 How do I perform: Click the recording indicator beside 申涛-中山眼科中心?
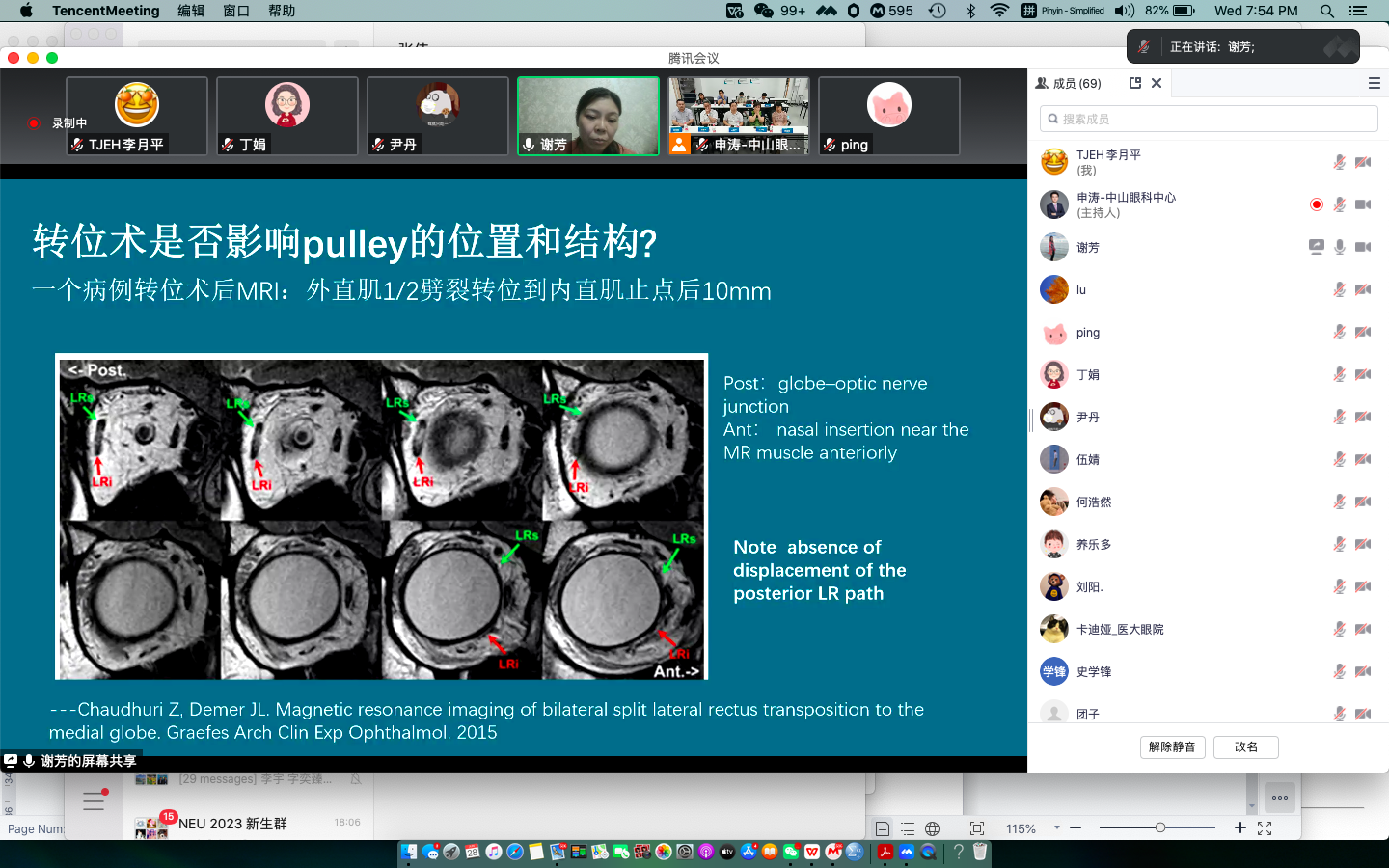(x=1316, y=204)
